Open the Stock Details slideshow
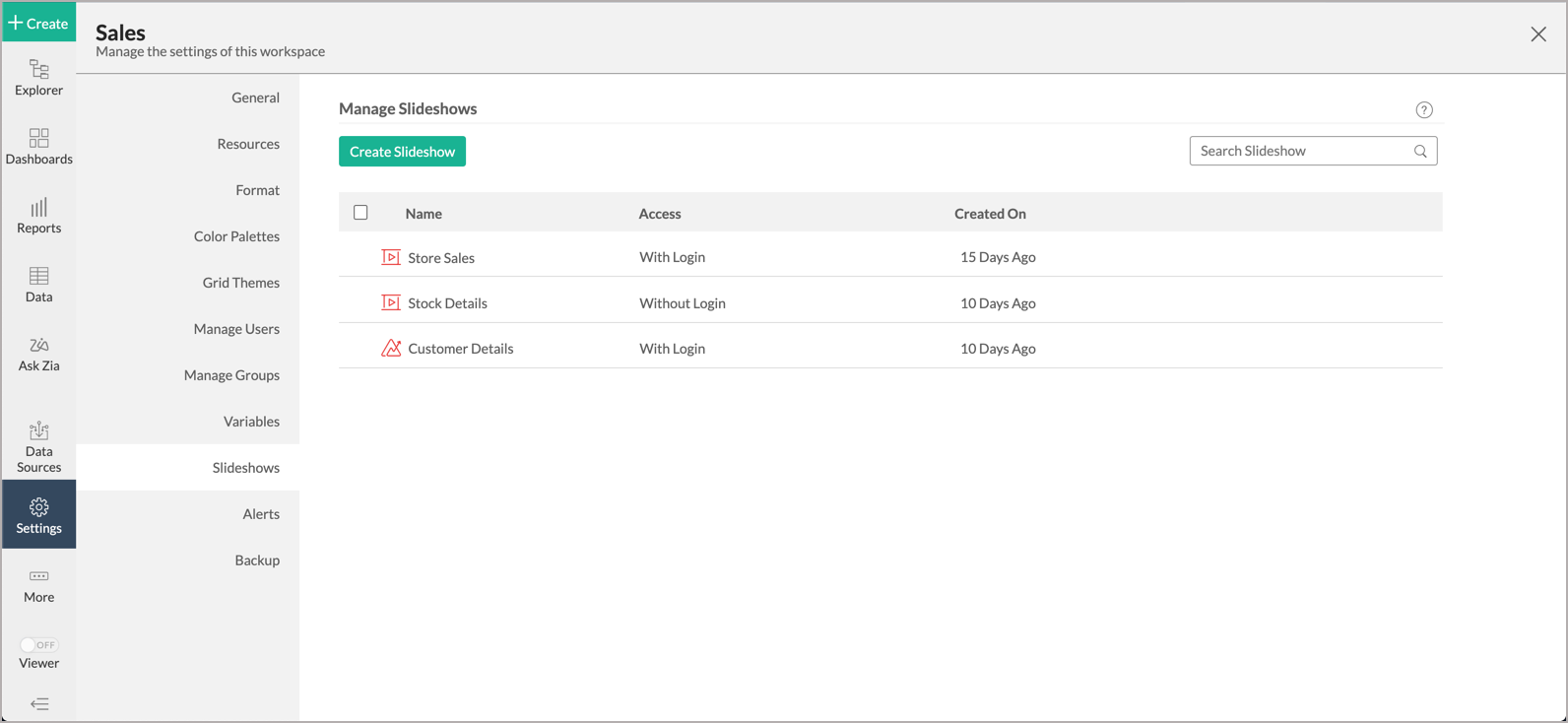Image resolution: width=1568 pixels, height=723 pixels. pos(447,303)
